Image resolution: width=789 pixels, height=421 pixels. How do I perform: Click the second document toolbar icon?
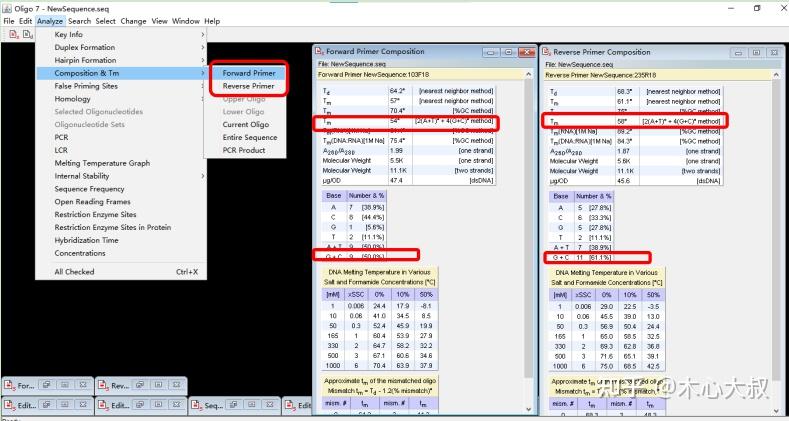coord(28,35)
